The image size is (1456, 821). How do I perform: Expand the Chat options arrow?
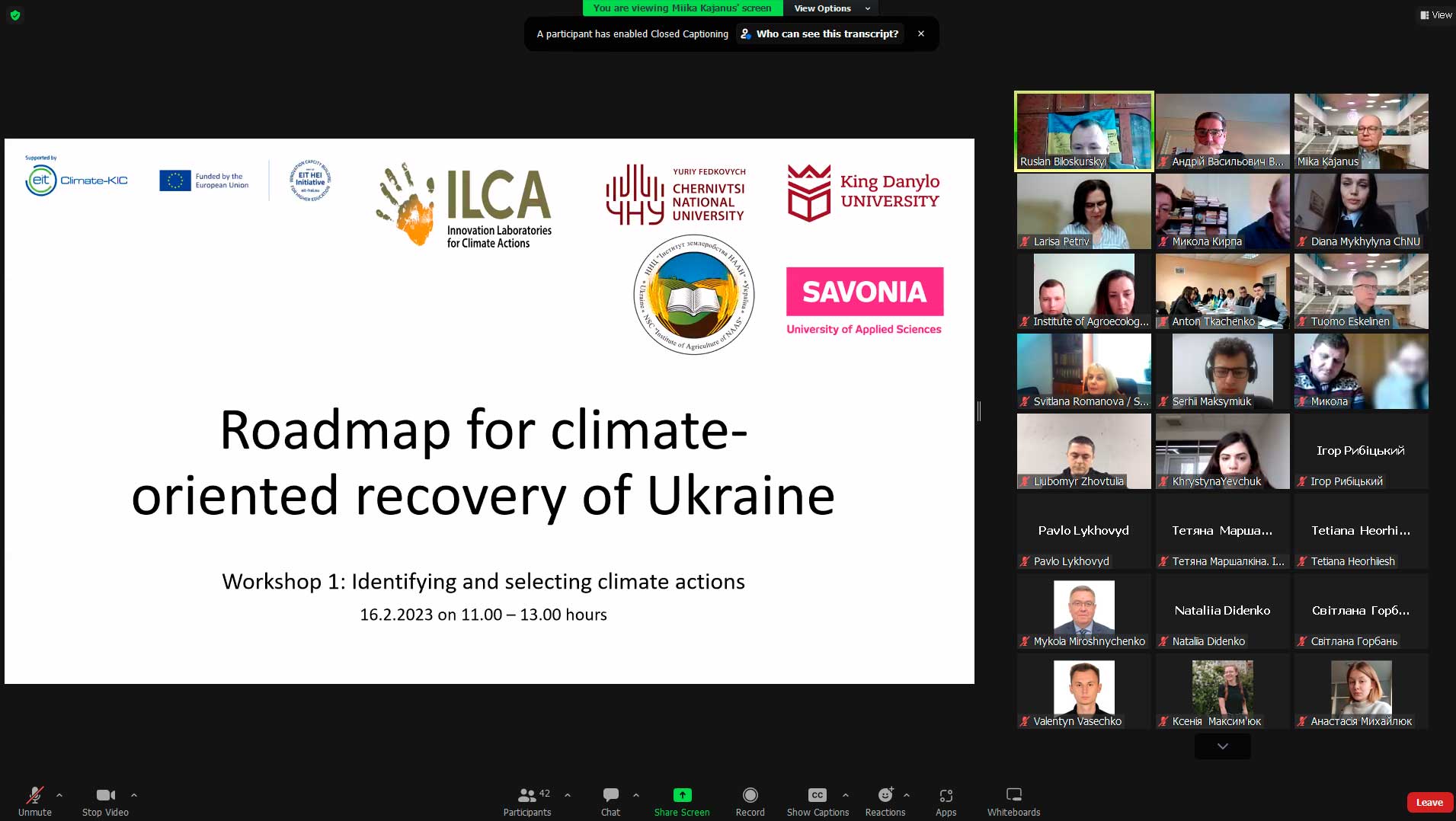pyautogui.click(x=636, y=795)
